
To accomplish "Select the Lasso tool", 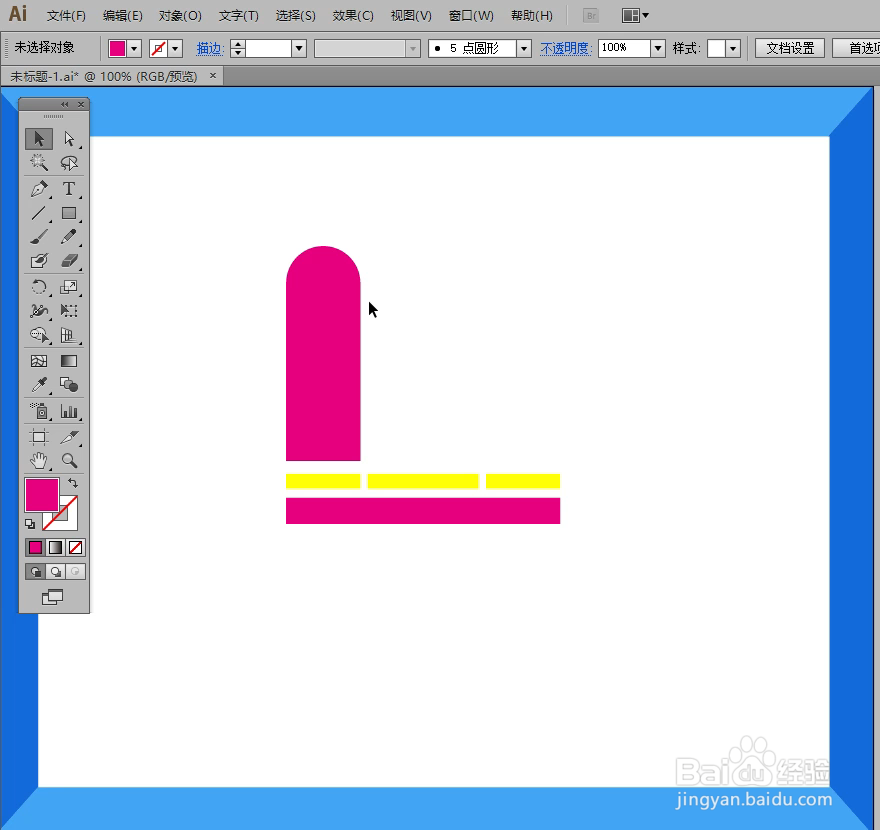I will point(69,163).
